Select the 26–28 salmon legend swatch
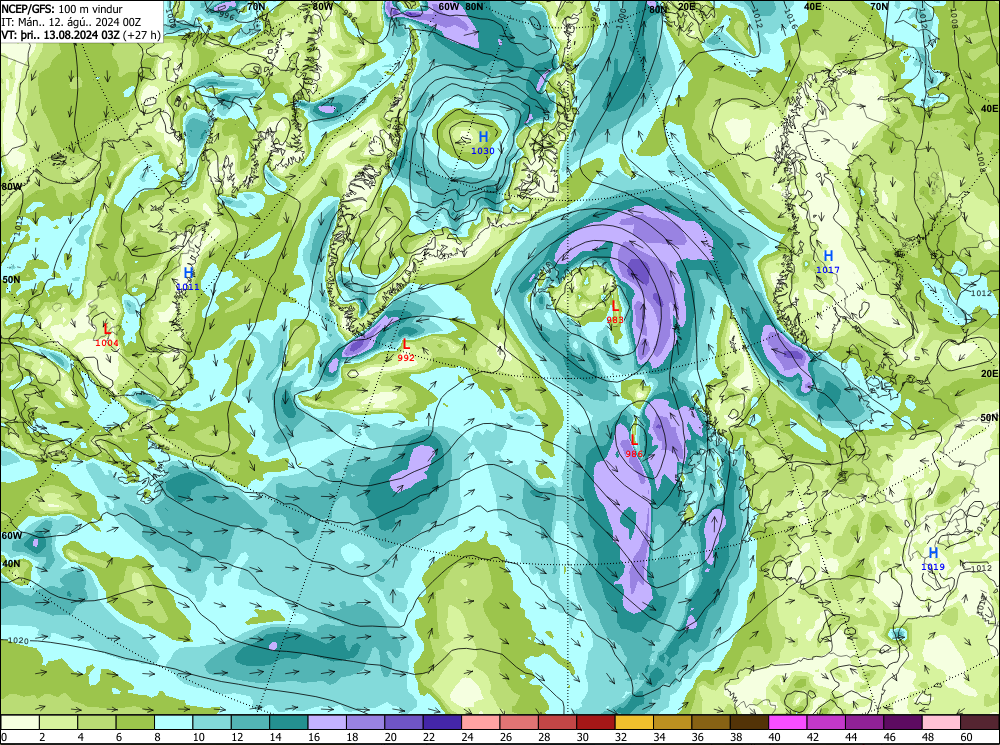This screenshot has height=745, width=1000. [519, 722]
